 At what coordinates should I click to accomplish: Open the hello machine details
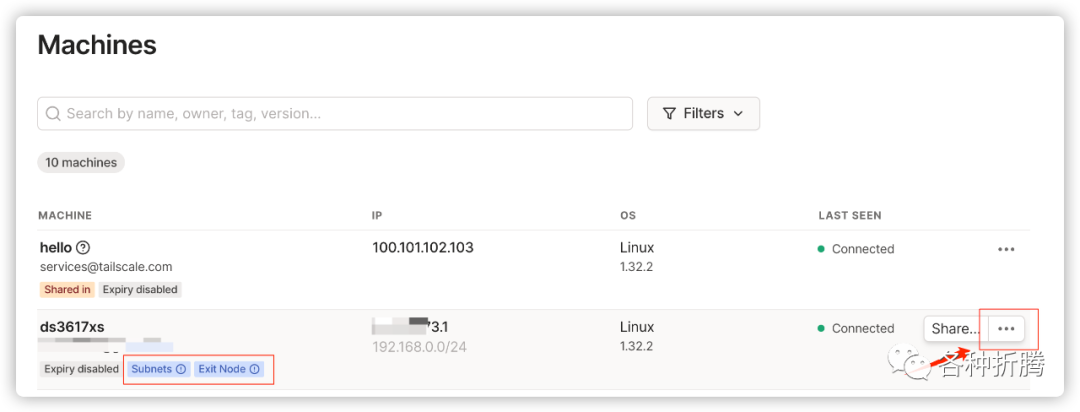click(56, 248)
